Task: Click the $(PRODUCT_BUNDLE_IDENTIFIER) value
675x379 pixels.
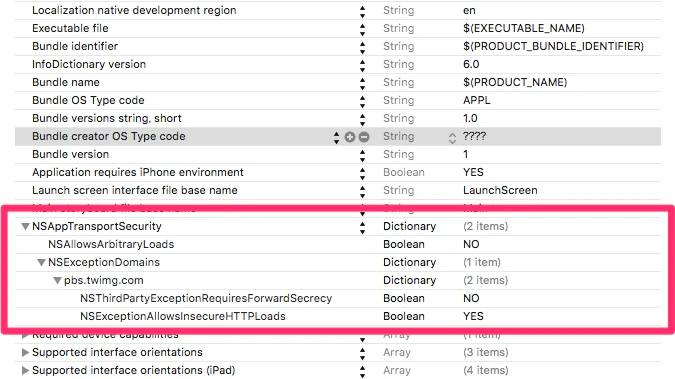Action: point(554,47)
